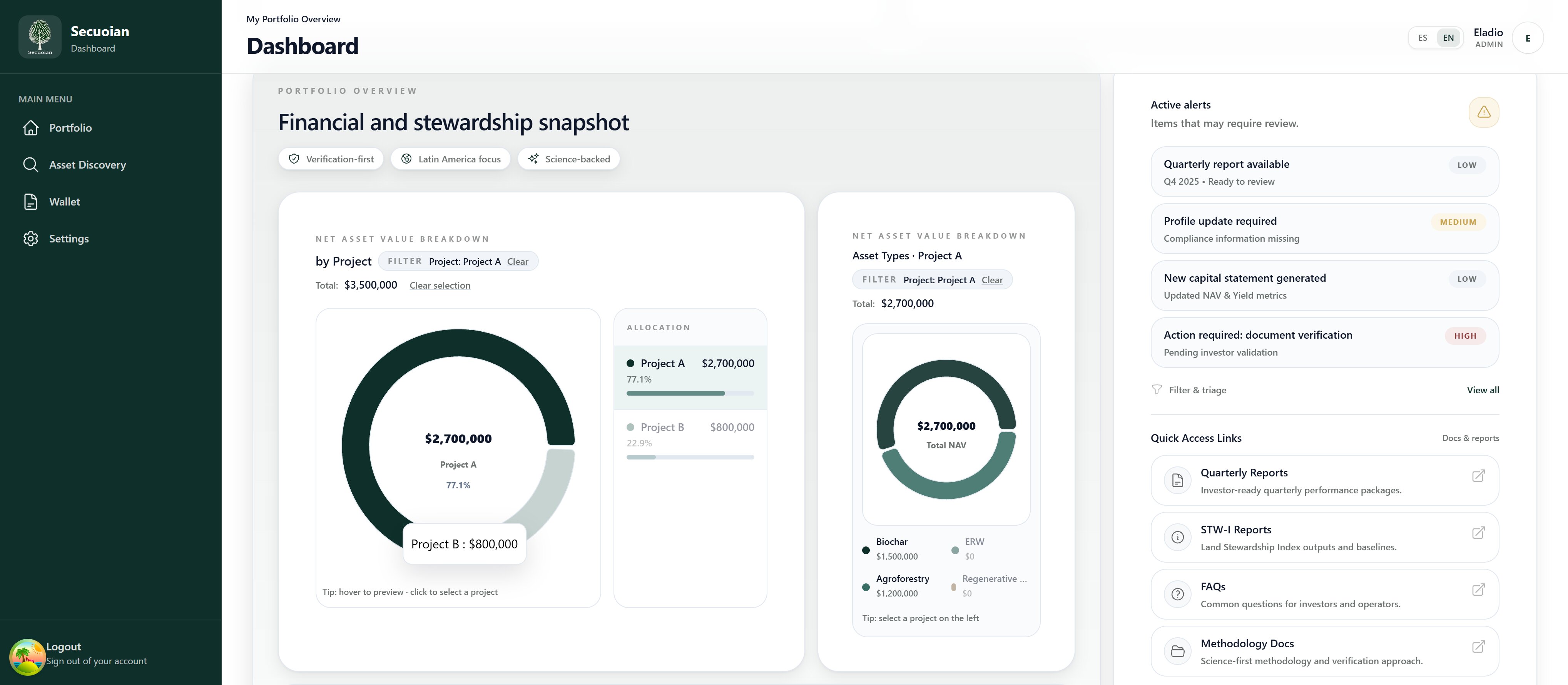Click the Logout profile thumbnail
This screenshot has width=1568, height=685.
point(27,657)
